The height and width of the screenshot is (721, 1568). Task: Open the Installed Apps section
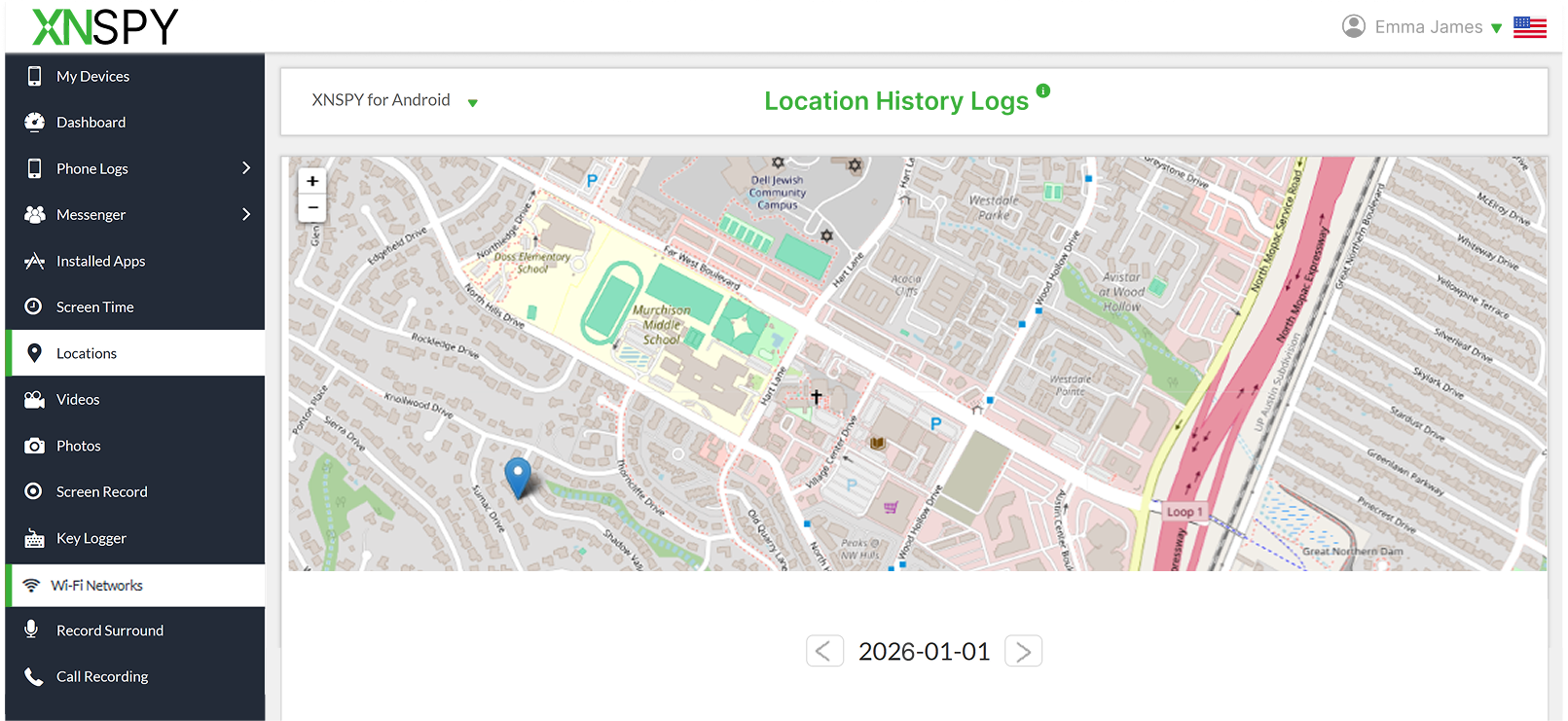(100, 261)
